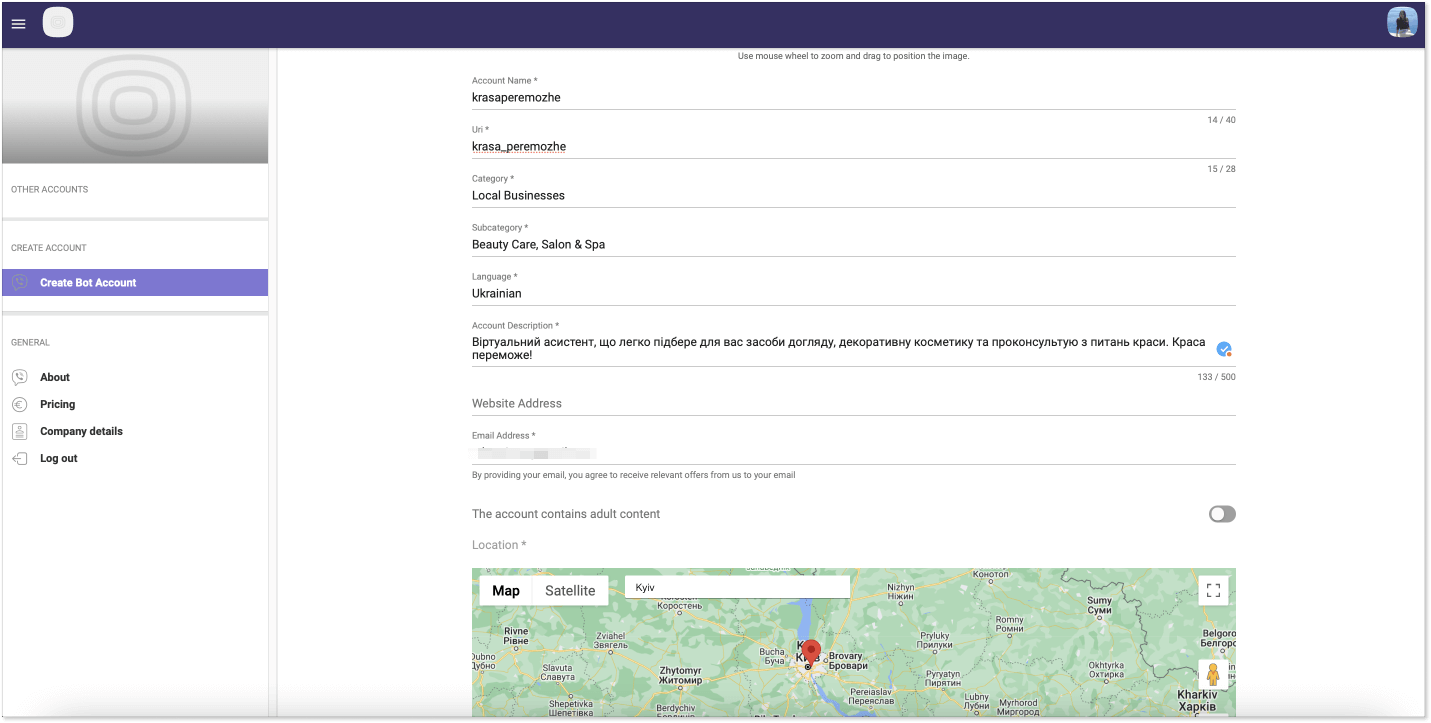Viewport: 1431px width, 723px height.
Task: Click the Zhytomyr label on map
Action: coord(681,675)
